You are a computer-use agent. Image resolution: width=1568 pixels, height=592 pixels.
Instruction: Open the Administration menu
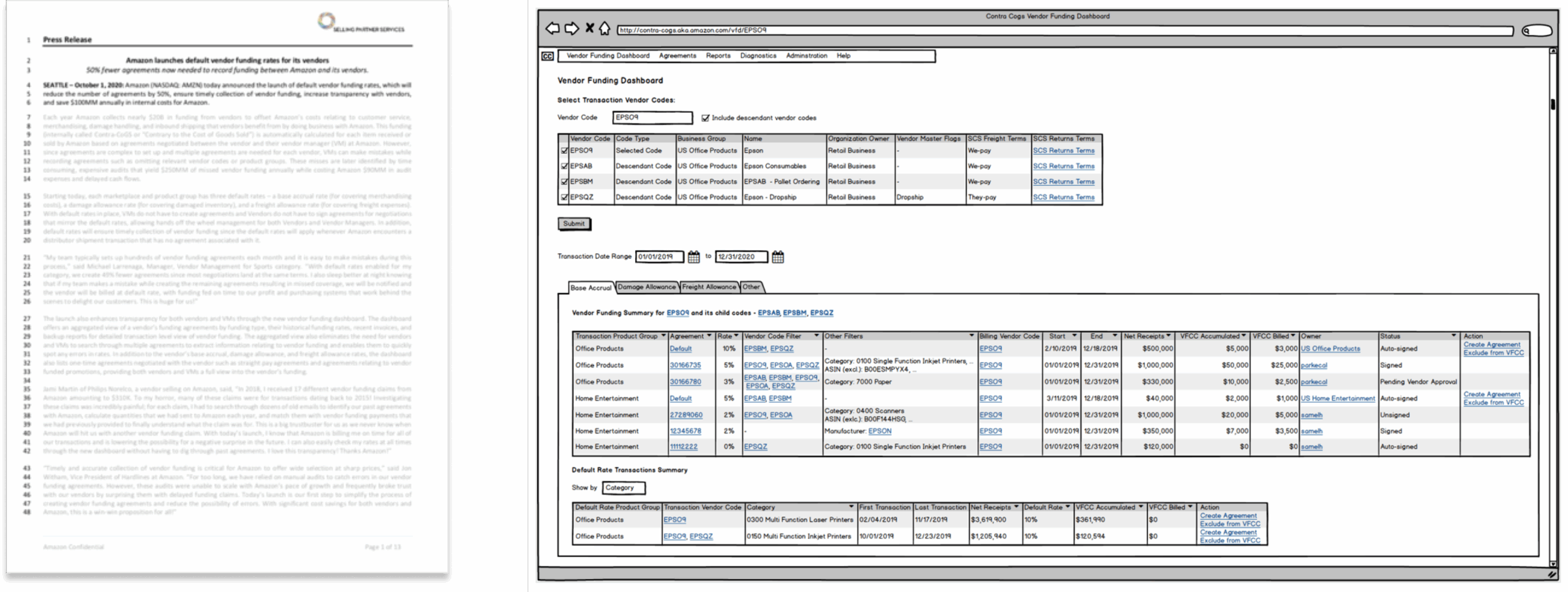(x=806, y=56)
